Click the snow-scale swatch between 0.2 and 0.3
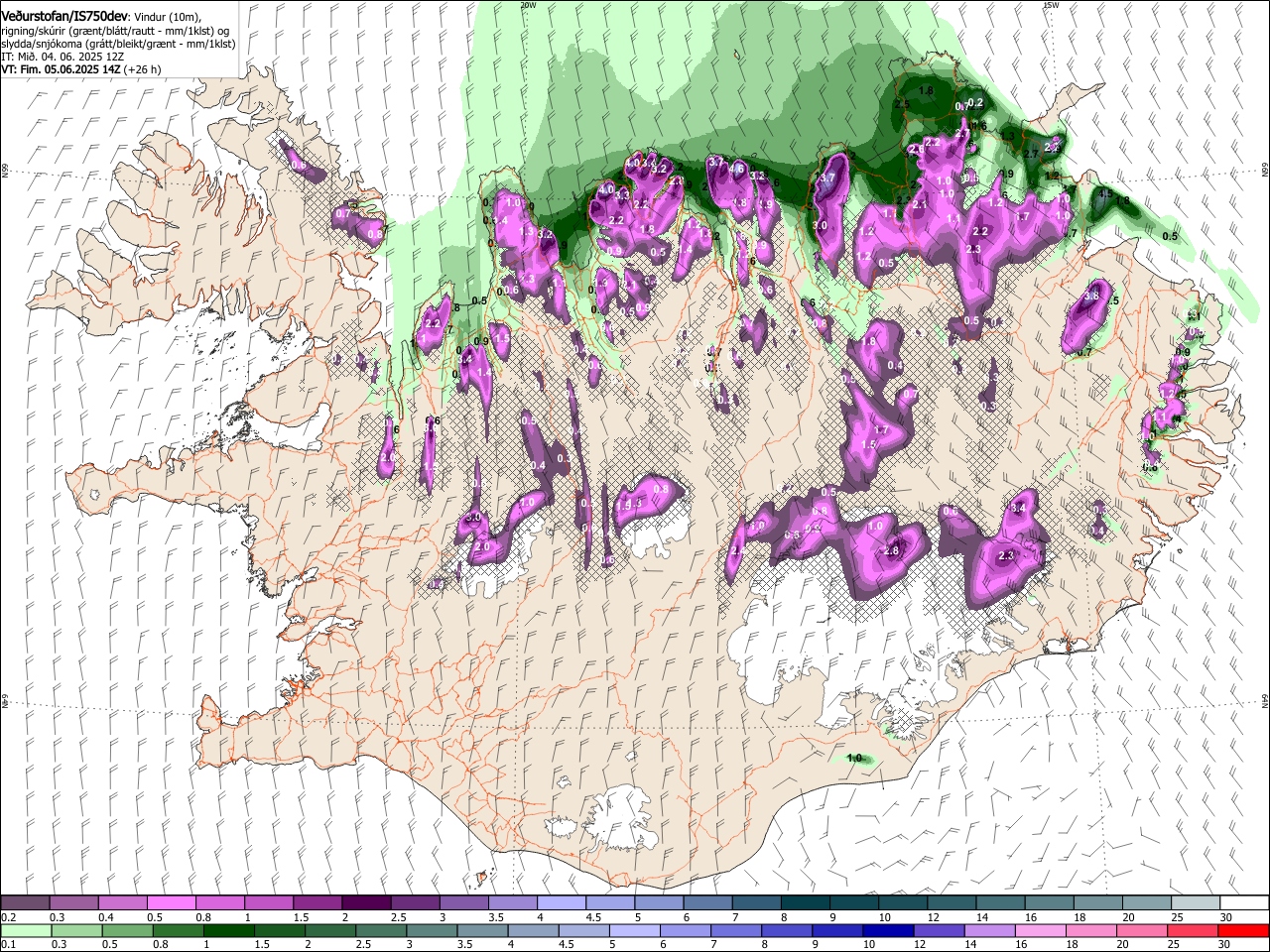1270x952 pixels. (25, 903)
